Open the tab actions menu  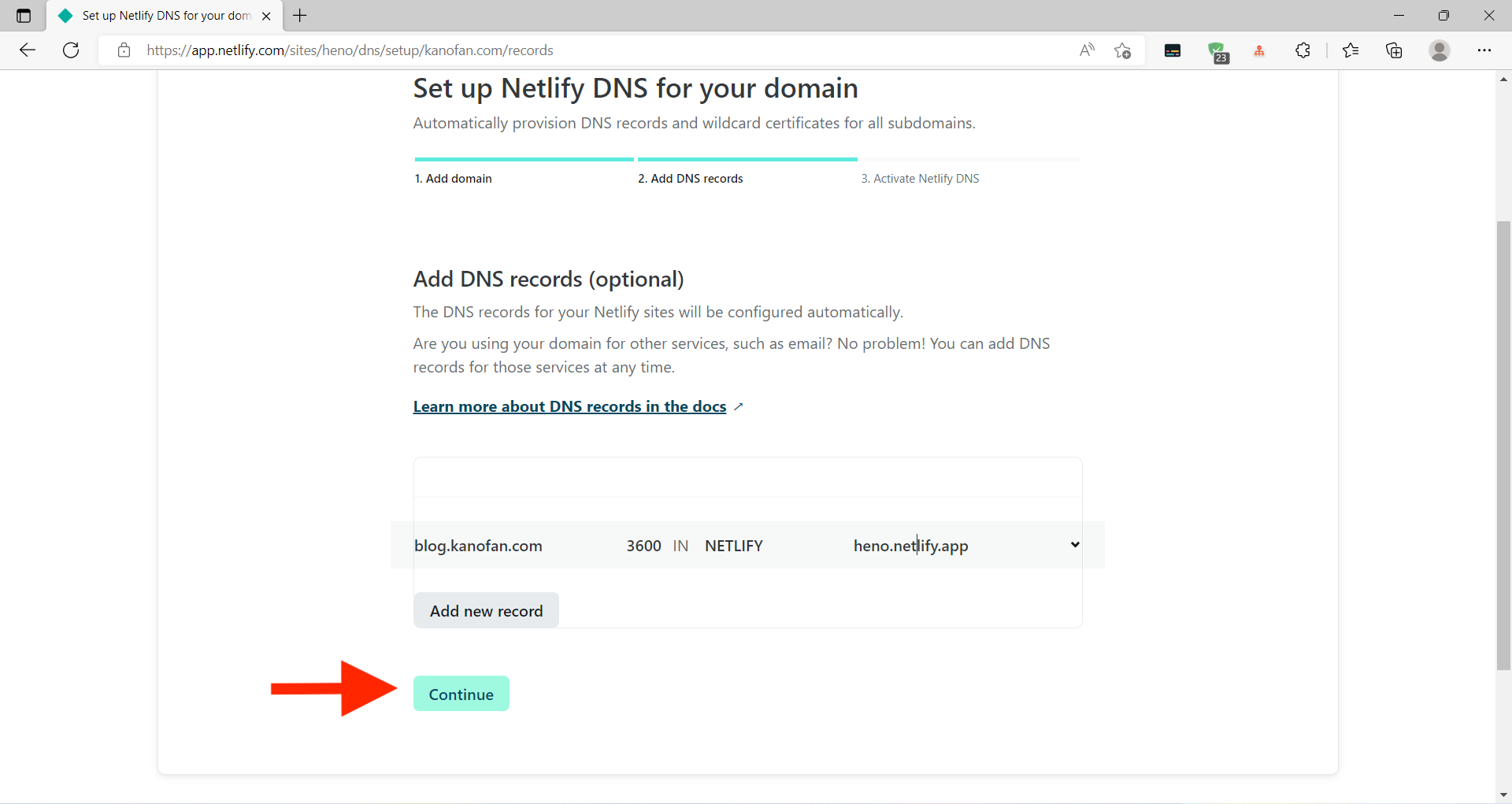point(24,16)
